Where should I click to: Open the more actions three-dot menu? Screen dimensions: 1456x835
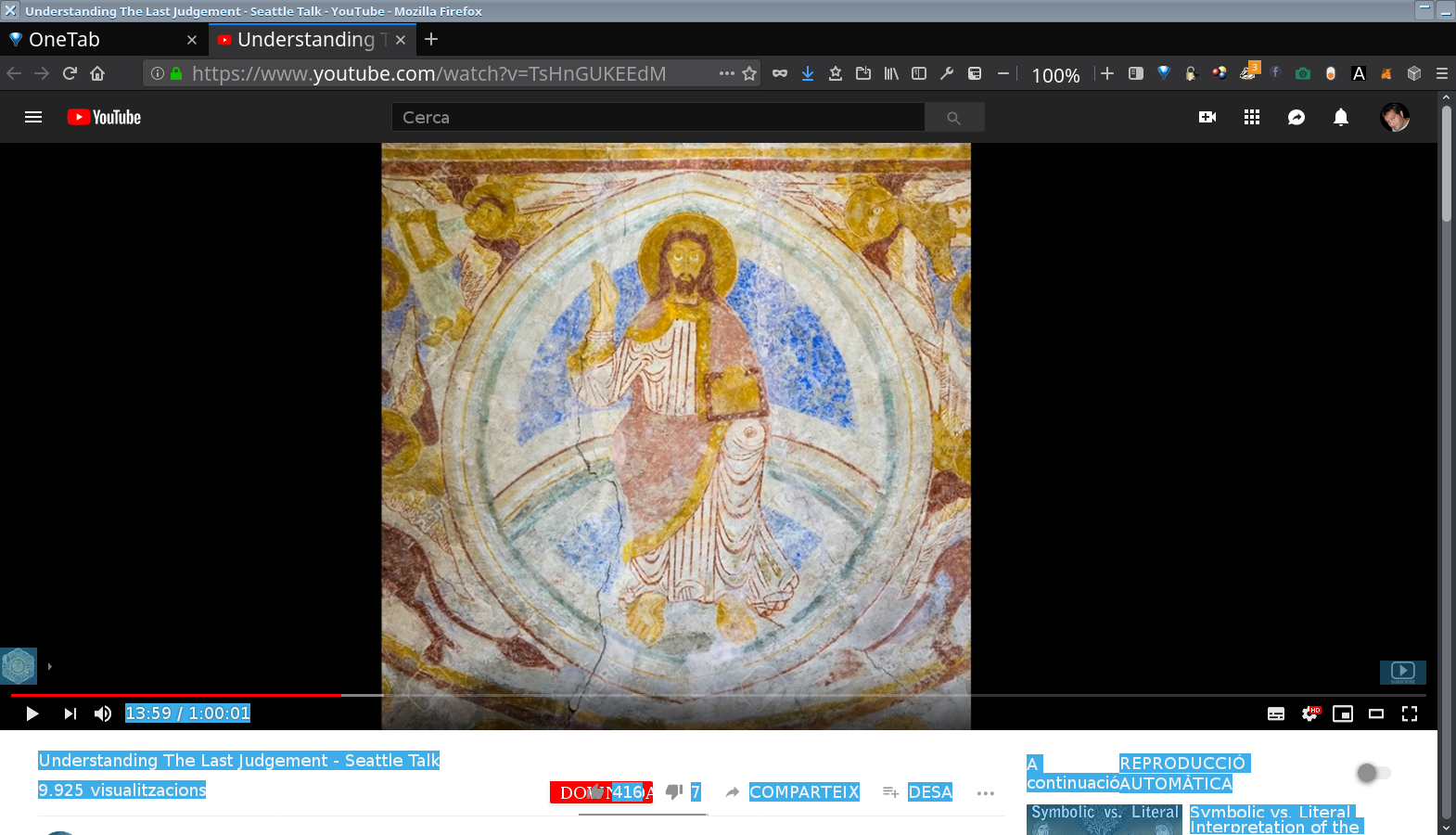tap(986, 792)
